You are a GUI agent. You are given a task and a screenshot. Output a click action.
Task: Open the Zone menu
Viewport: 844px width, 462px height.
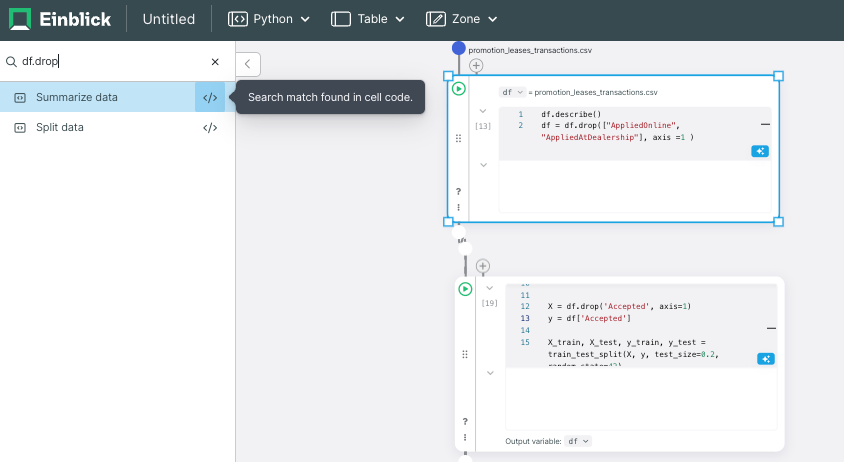pyautogui.click(x=461, y=19)
